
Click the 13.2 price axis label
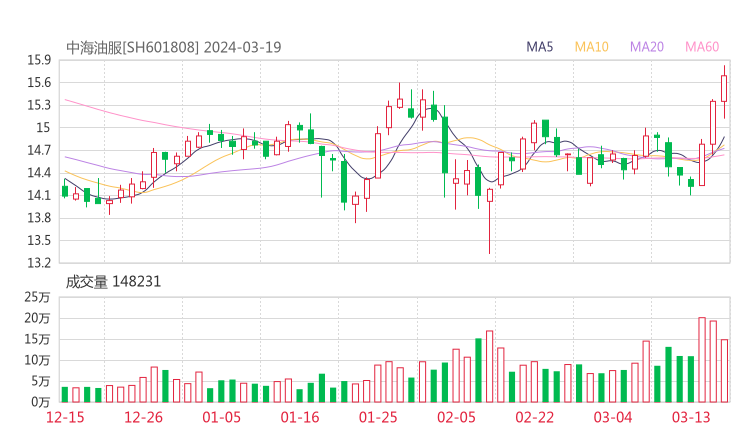(x=39, y=262)
